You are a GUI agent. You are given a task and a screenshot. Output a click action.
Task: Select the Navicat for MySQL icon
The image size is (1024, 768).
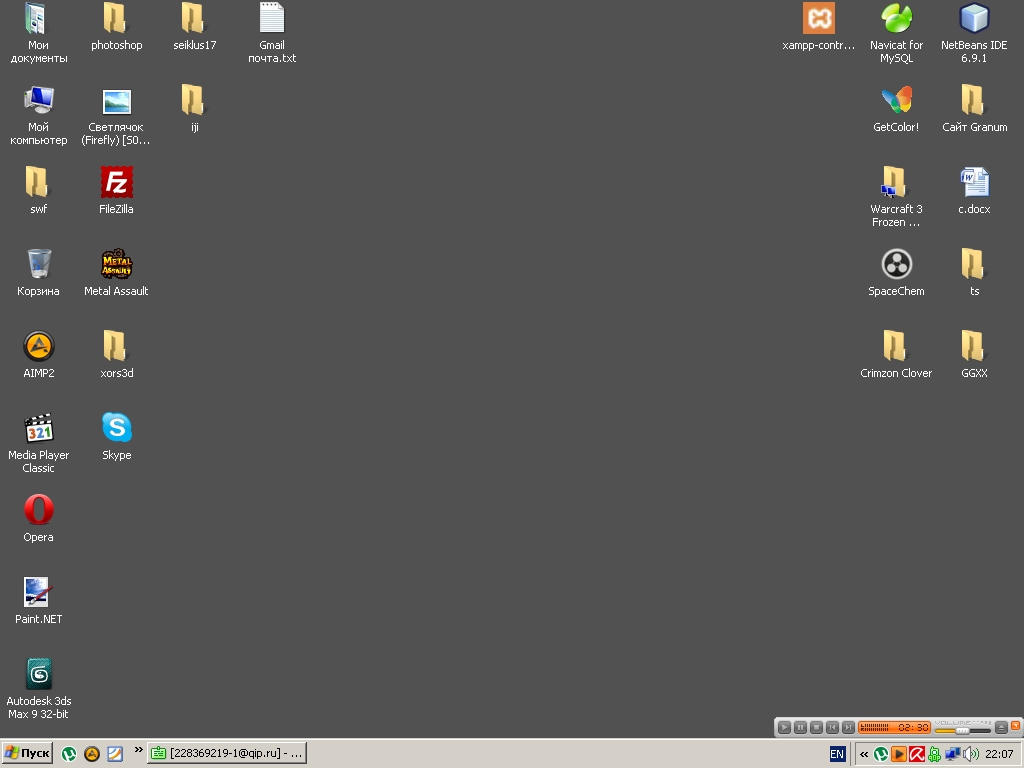click(896, 19)
